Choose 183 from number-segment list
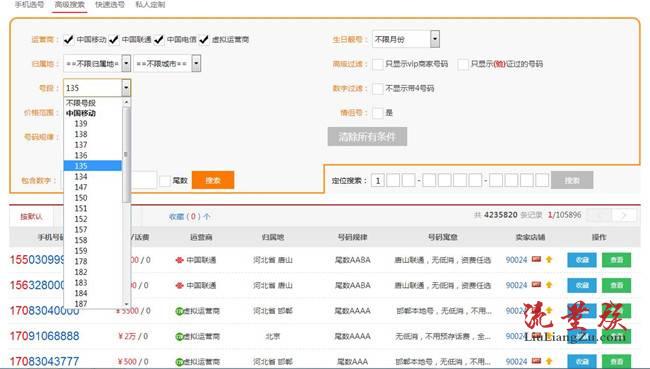 point(93,283)
